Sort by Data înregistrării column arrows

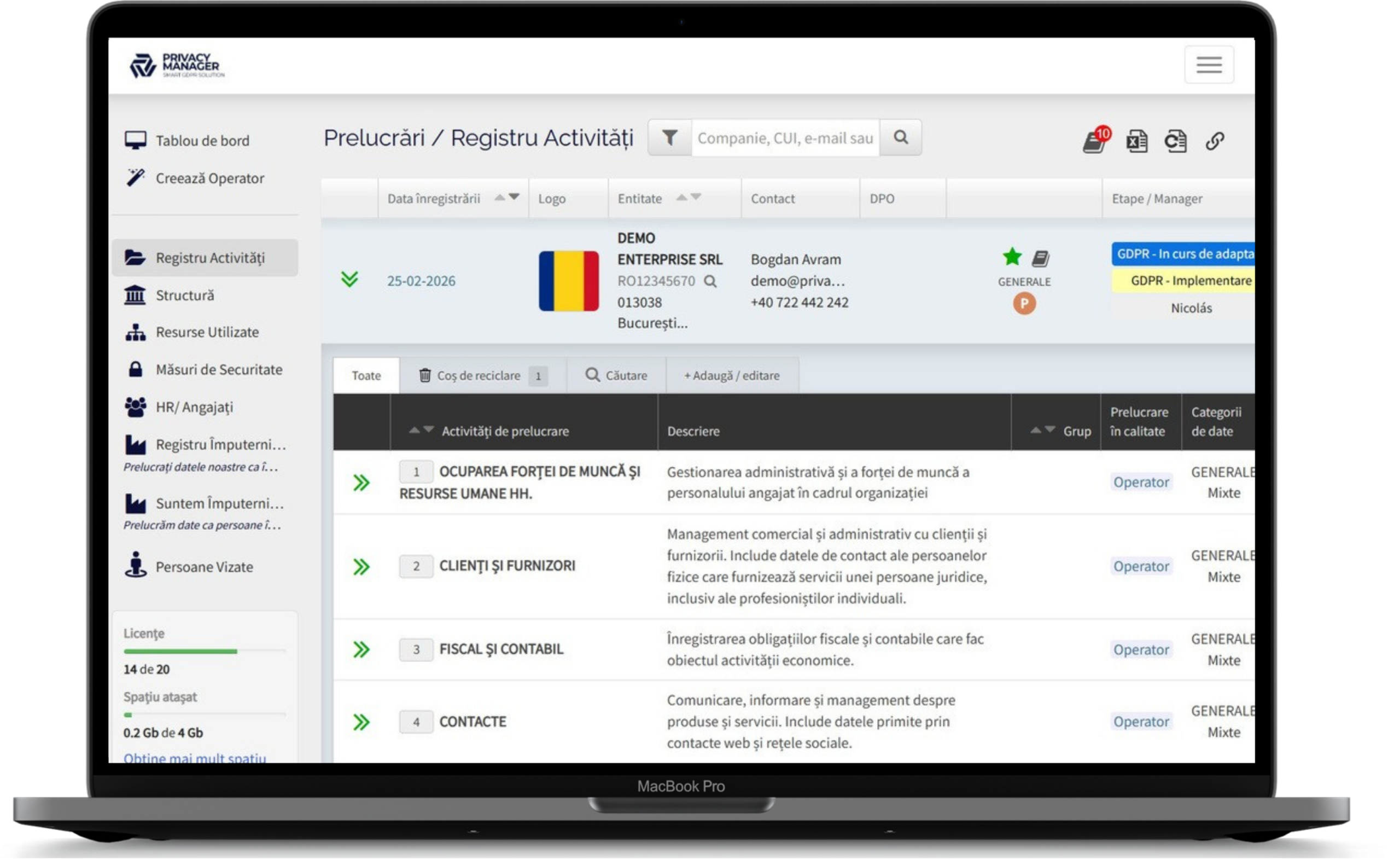(507, 198)
